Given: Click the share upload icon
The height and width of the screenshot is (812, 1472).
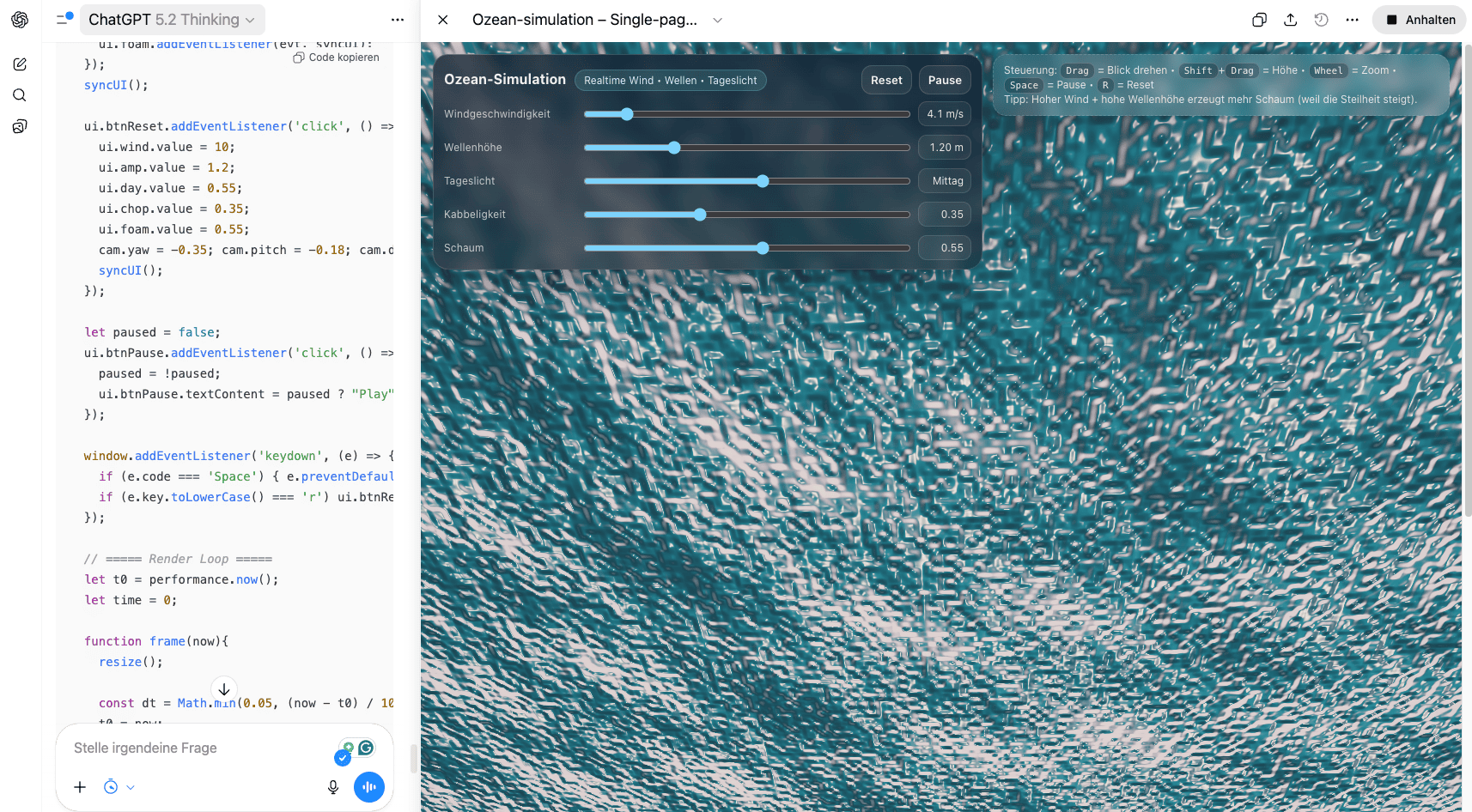Looking at the screenshot, I should pos(1290,20).
